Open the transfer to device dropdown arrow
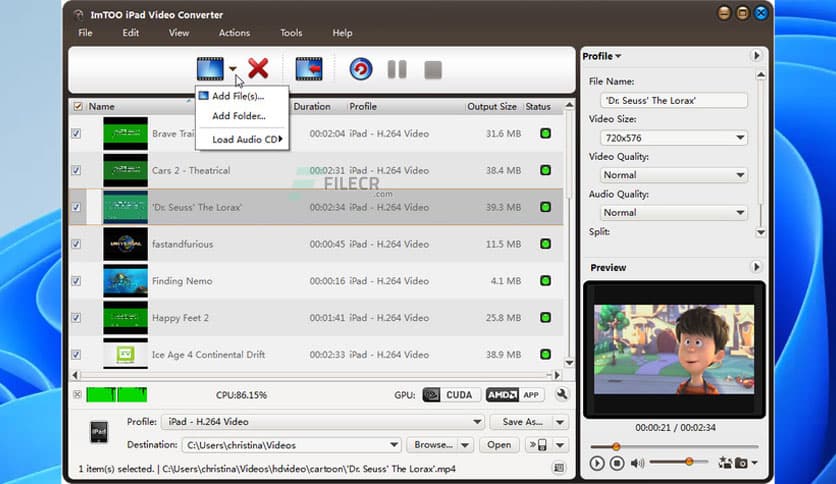836x484 pixels. pos(560,445)
